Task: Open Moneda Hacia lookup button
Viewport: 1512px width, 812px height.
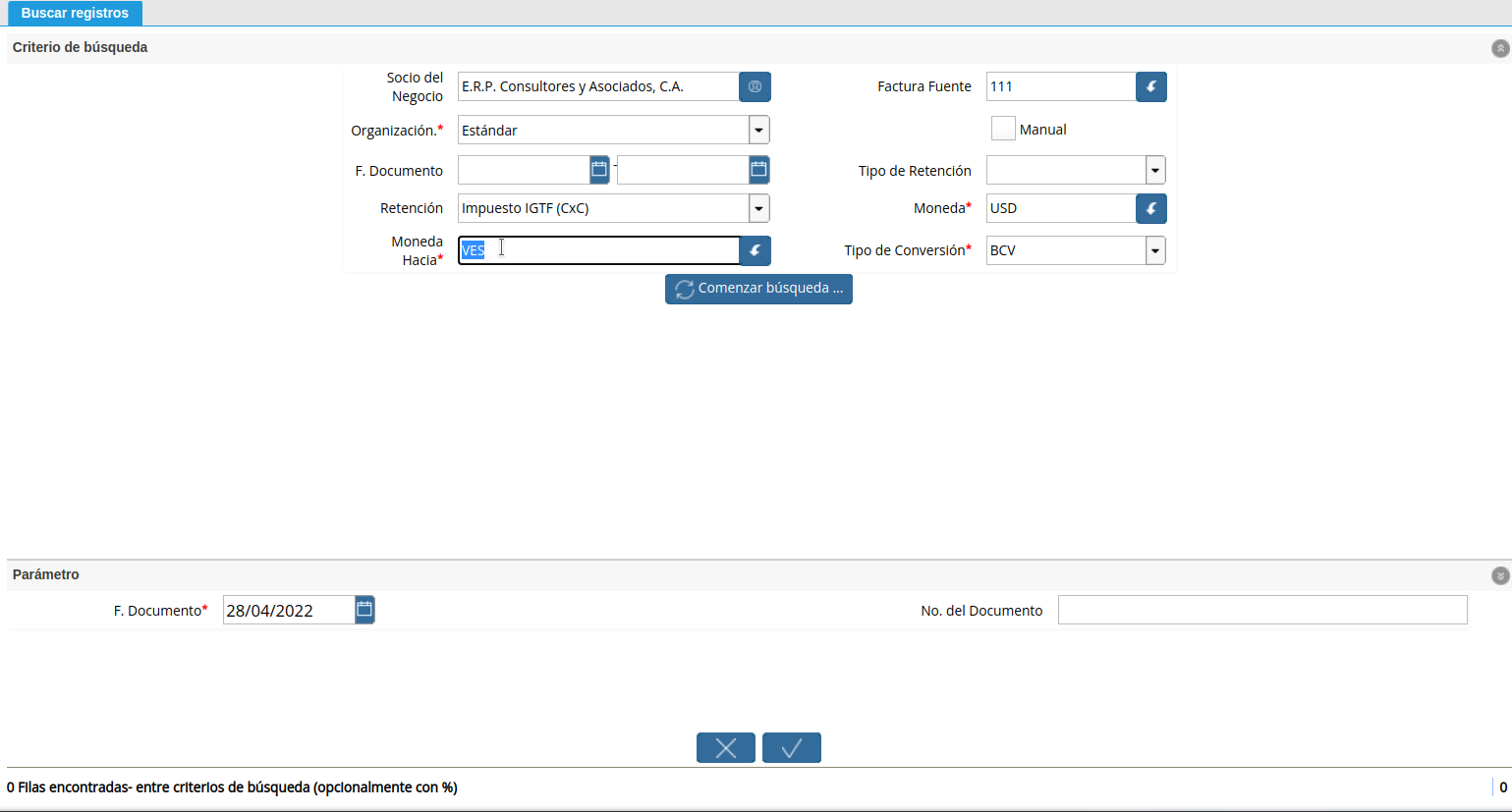Action: (755, 250)
